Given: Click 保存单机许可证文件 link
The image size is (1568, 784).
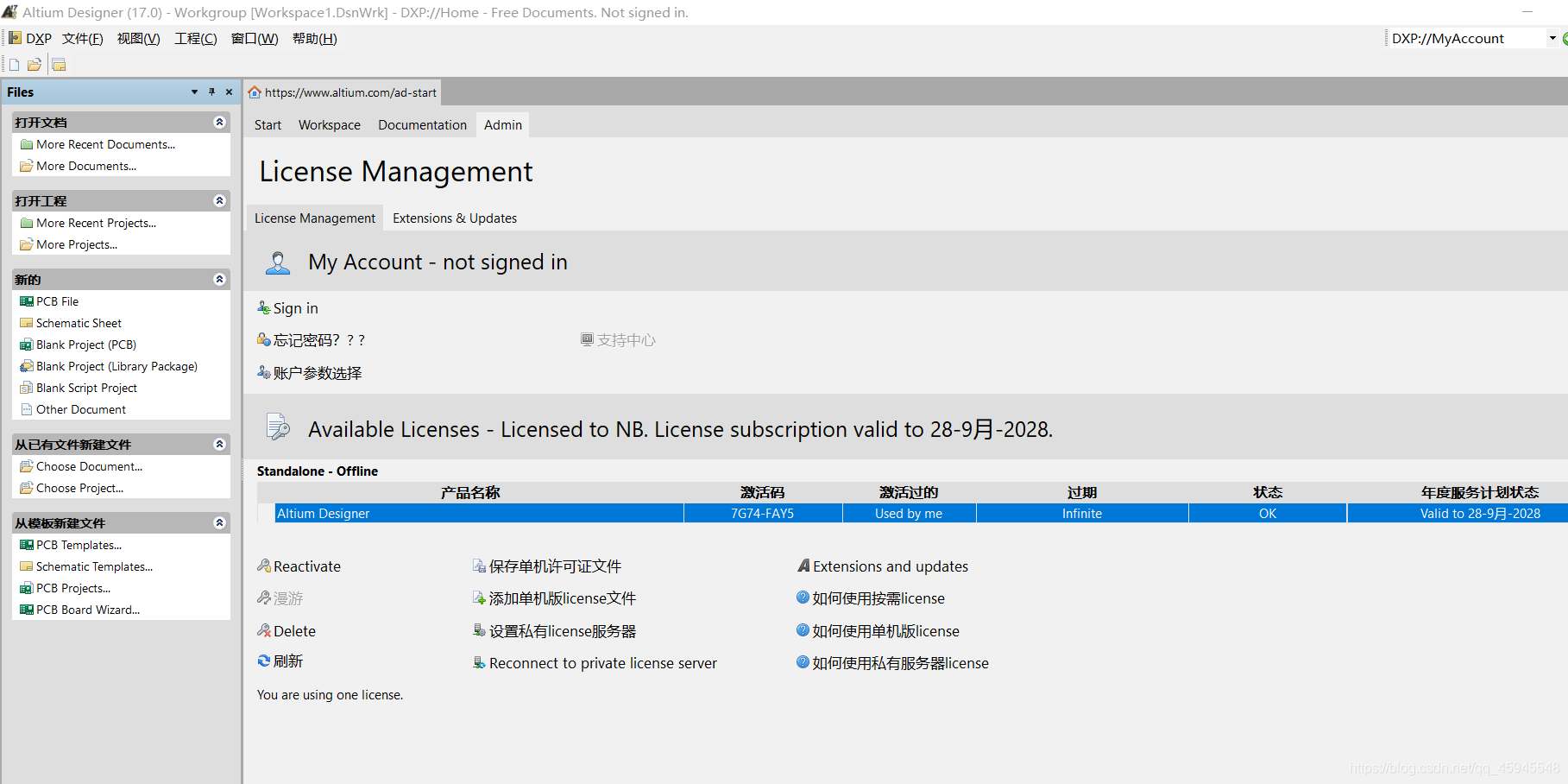Looking at the screenshot, I should (555, 566).
